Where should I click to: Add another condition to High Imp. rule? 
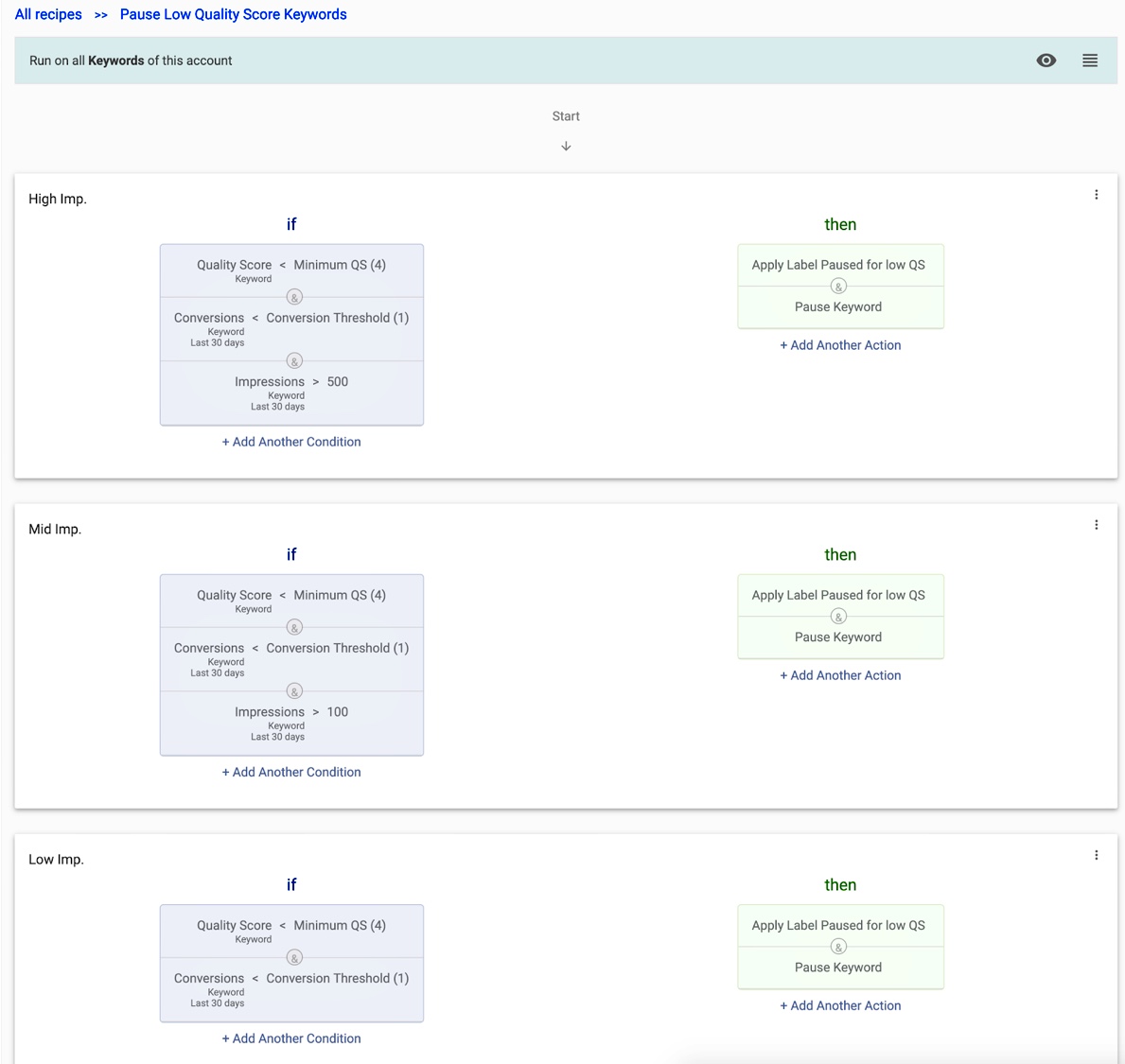(x=291, y=442)
